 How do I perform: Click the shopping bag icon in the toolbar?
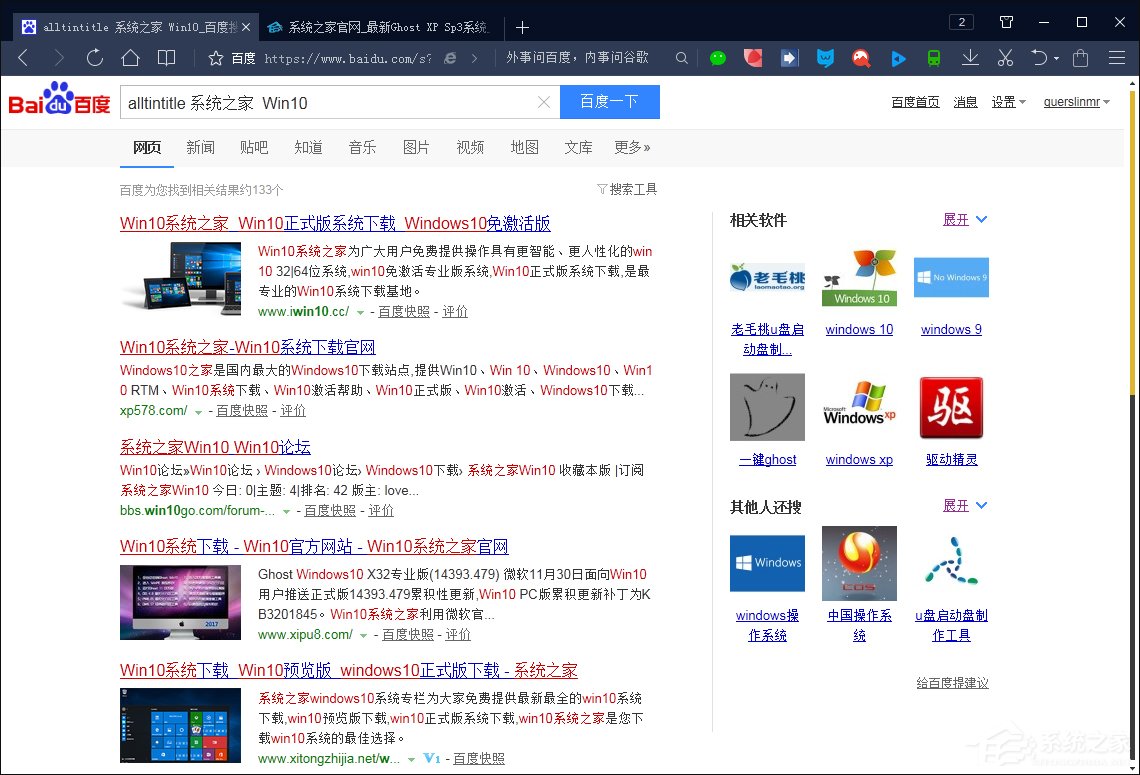click(1078, 58)
